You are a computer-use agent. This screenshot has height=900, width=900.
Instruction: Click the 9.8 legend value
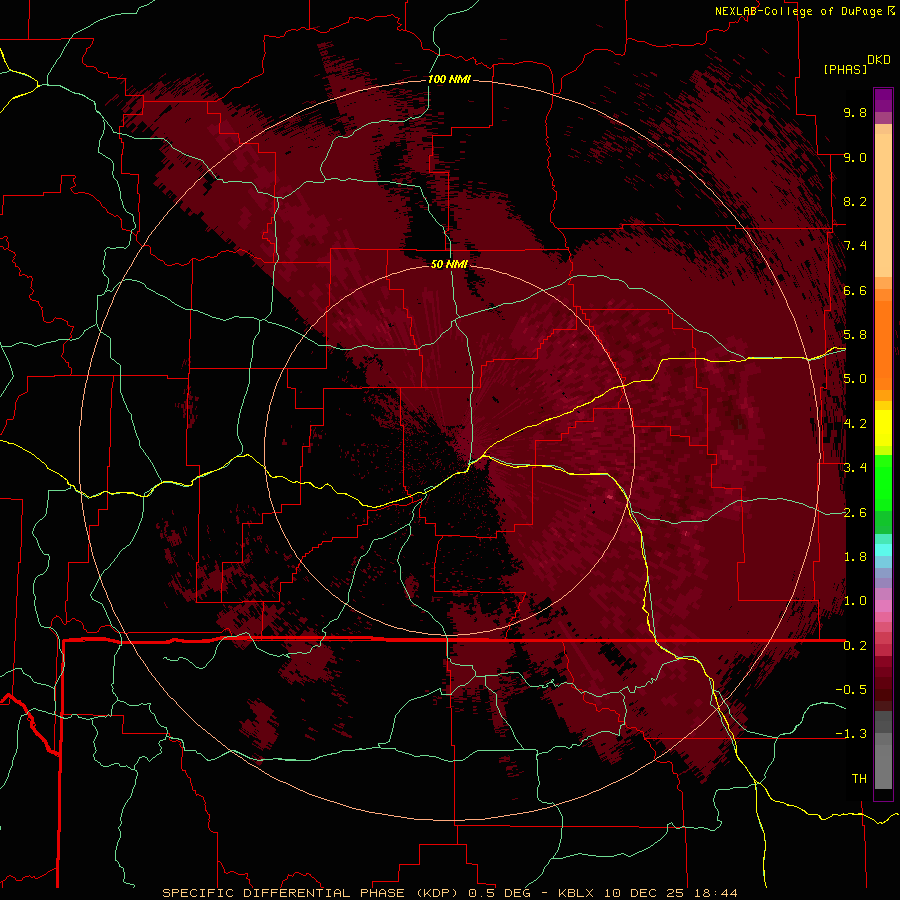pyautogui.click(x=855, y=112)
